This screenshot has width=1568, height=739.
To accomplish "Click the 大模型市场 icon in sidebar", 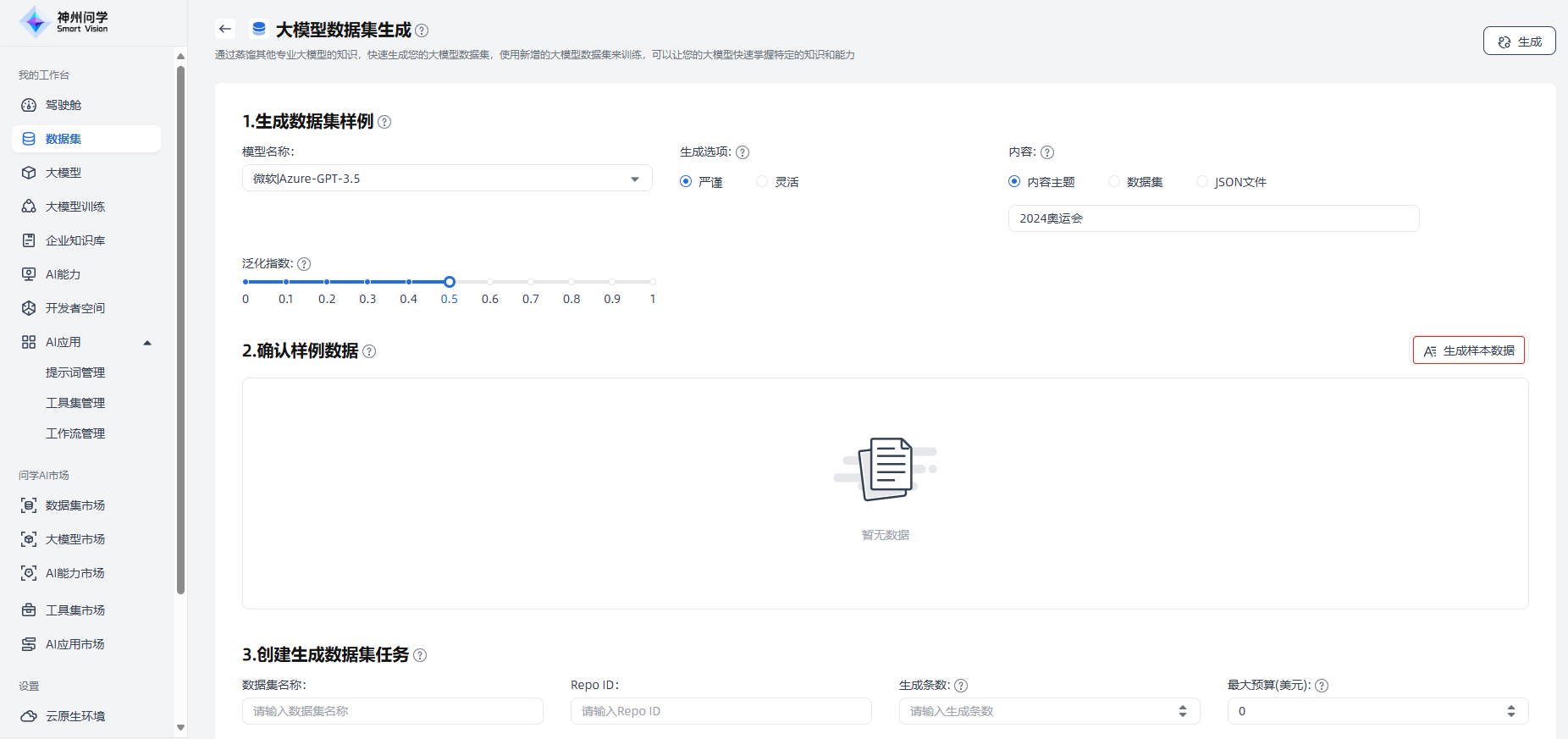I will coord(29,539).
